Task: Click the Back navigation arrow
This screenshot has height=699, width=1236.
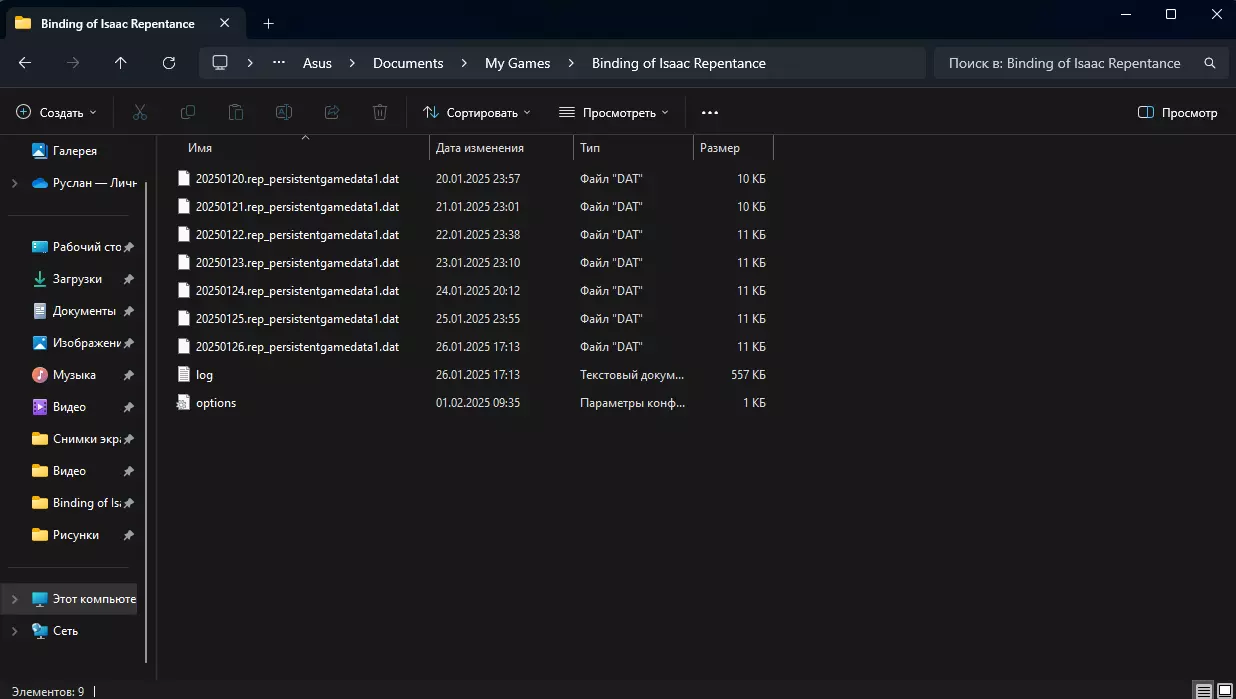Action: click(25, 63)
